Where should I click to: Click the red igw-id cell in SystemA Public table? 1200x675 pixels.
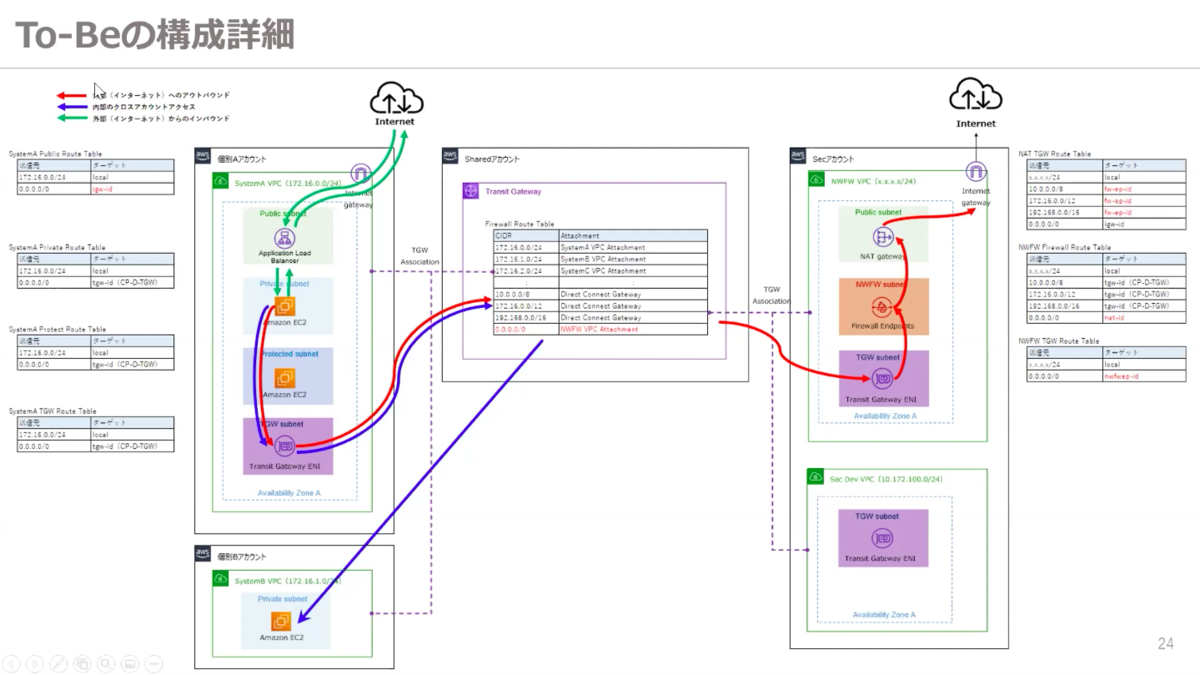tap(132, 188)
